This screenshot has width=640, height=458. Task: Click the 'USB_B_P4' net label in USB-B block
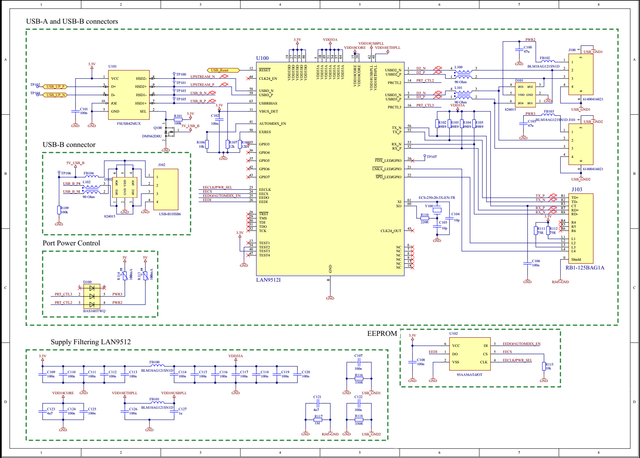(71, 184)
